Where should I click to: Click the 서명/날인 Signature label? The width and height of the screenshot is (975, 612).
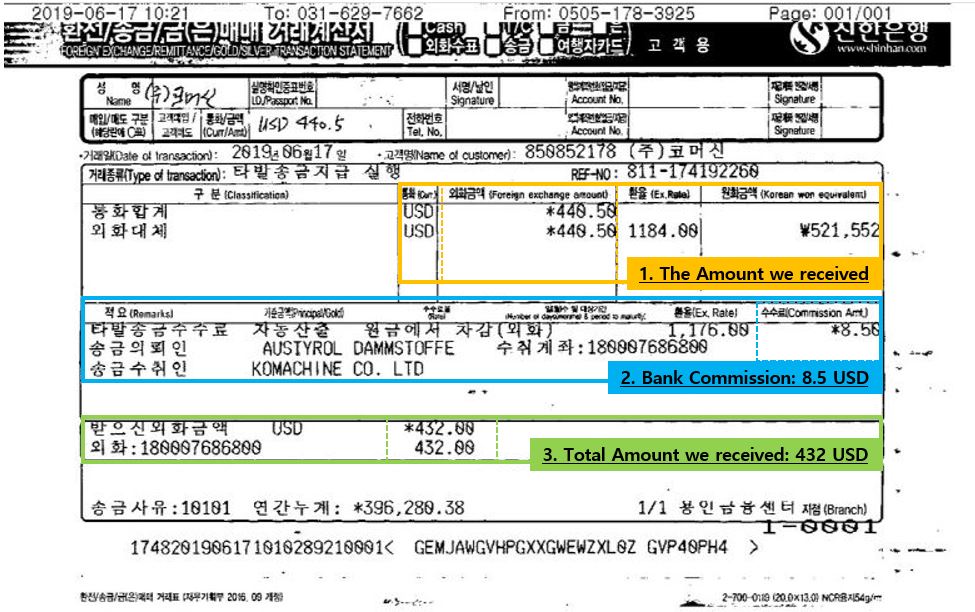click(x=473, y=93)
